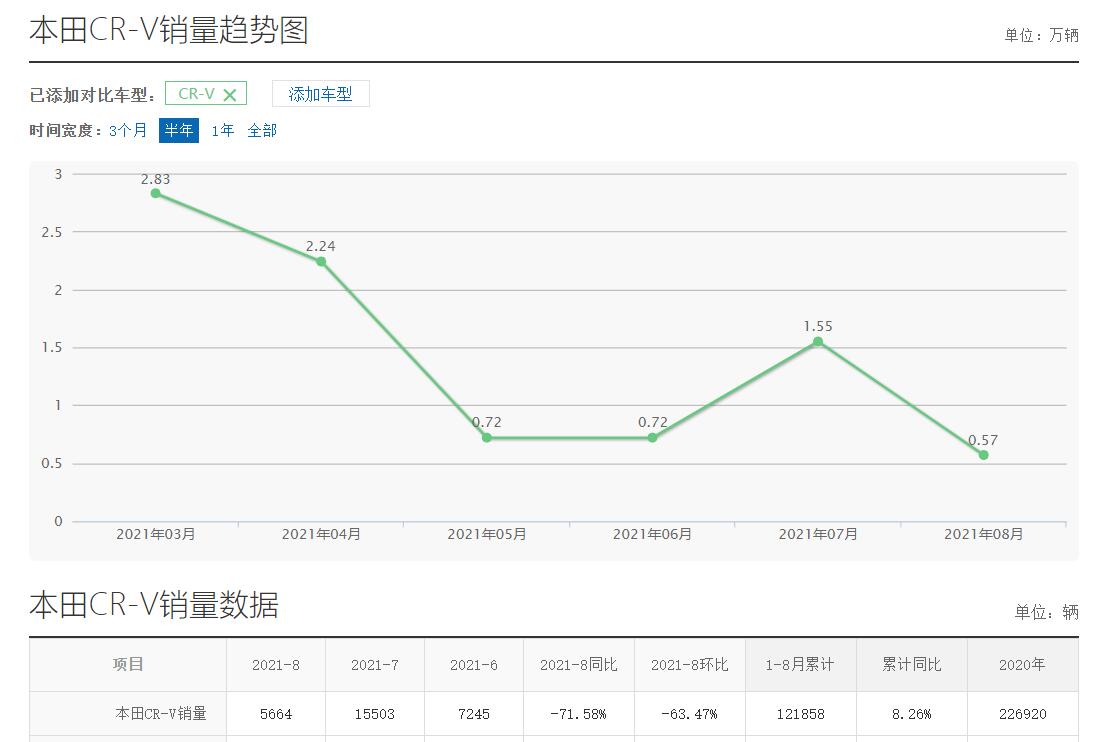Image resolution: width=1094 pixels, height=742 pixels.
Task: Click the 2021-6 column header
Action: point(474,665)
